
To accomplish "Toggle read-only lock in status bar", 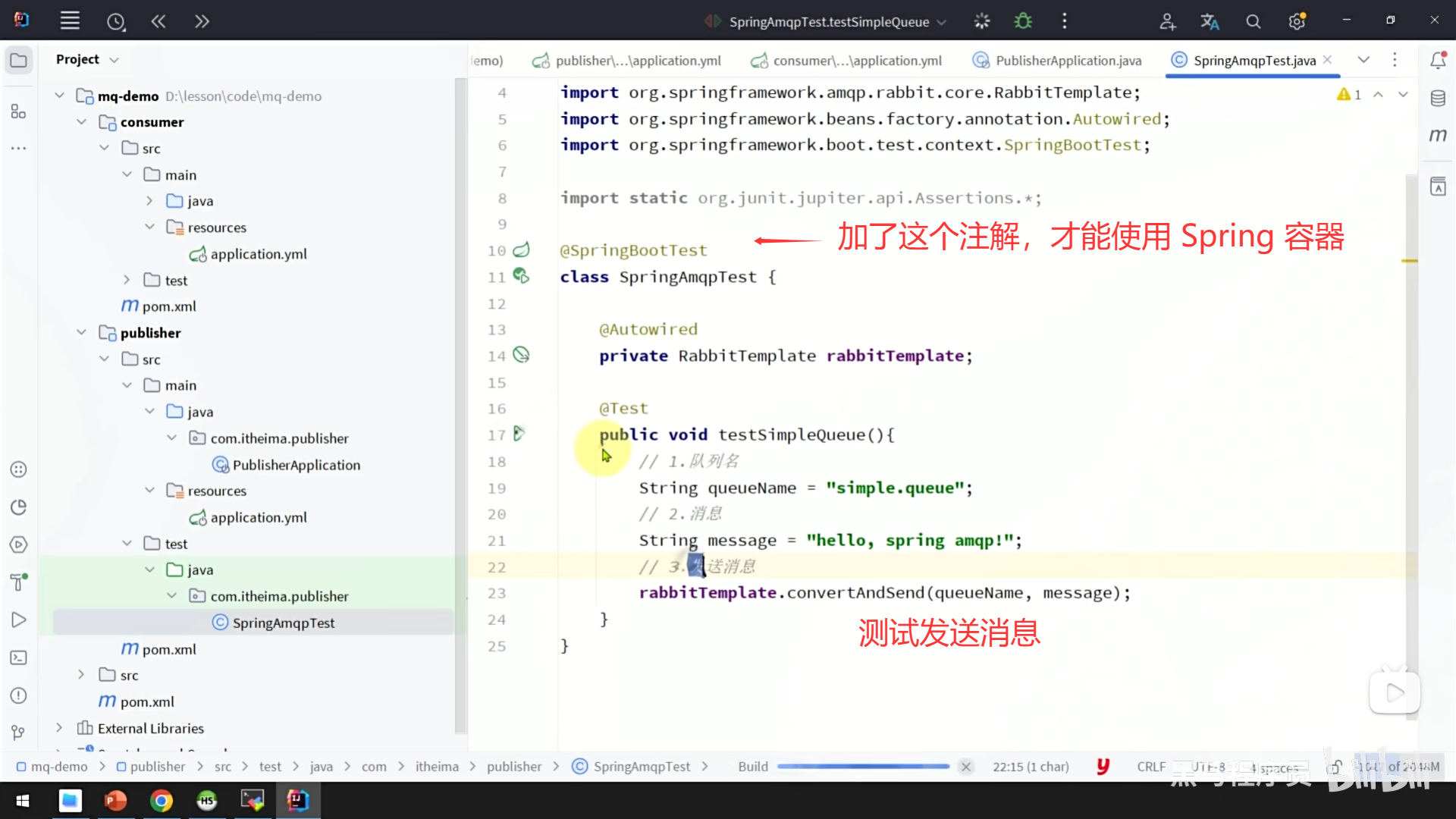I will tap(1335, 767).
